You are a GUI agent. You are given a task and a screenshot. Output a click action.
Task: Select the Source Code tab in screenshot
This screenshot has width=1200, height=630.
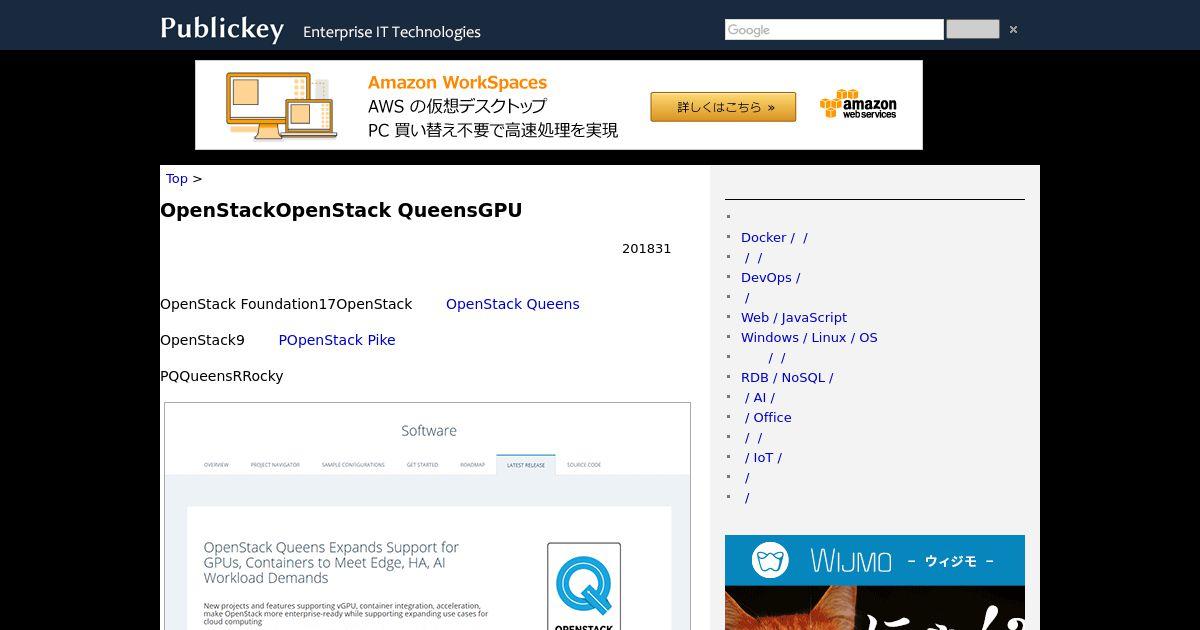584,465
